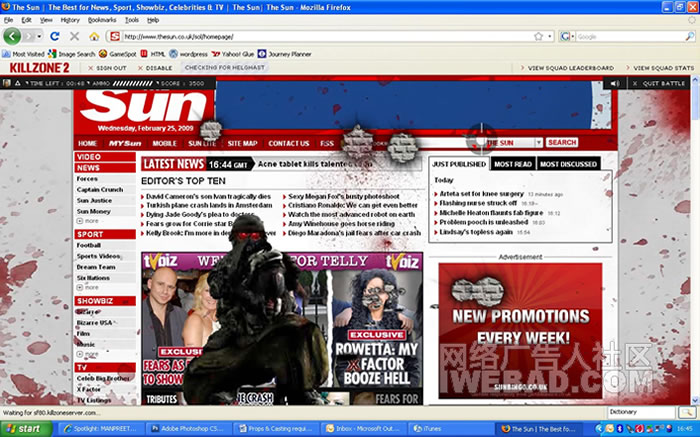Screen dimensions: 700x437
Task: Expand 'more' under the News section
Action: (x=88, y=221)
